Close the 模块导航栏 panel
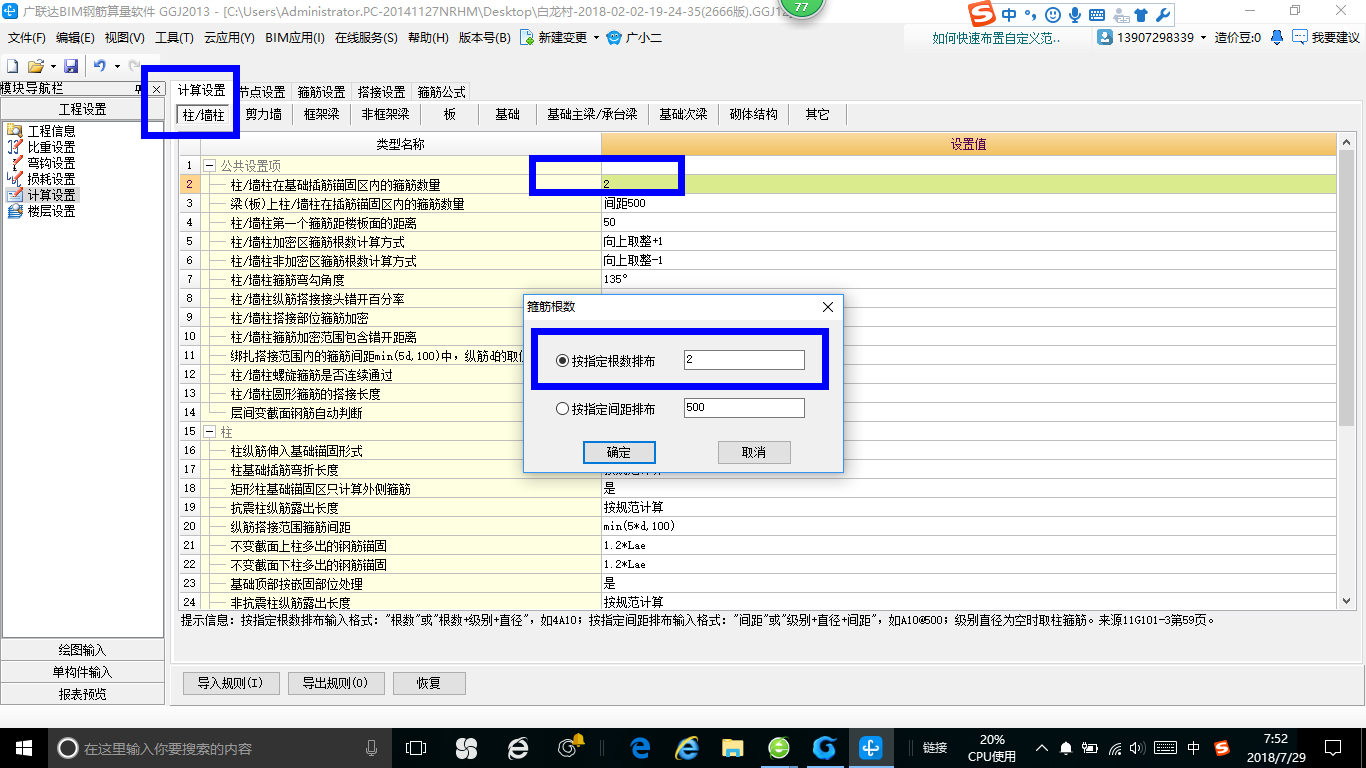The width and height of the screenshot is (1366, 768). [157, 89]
